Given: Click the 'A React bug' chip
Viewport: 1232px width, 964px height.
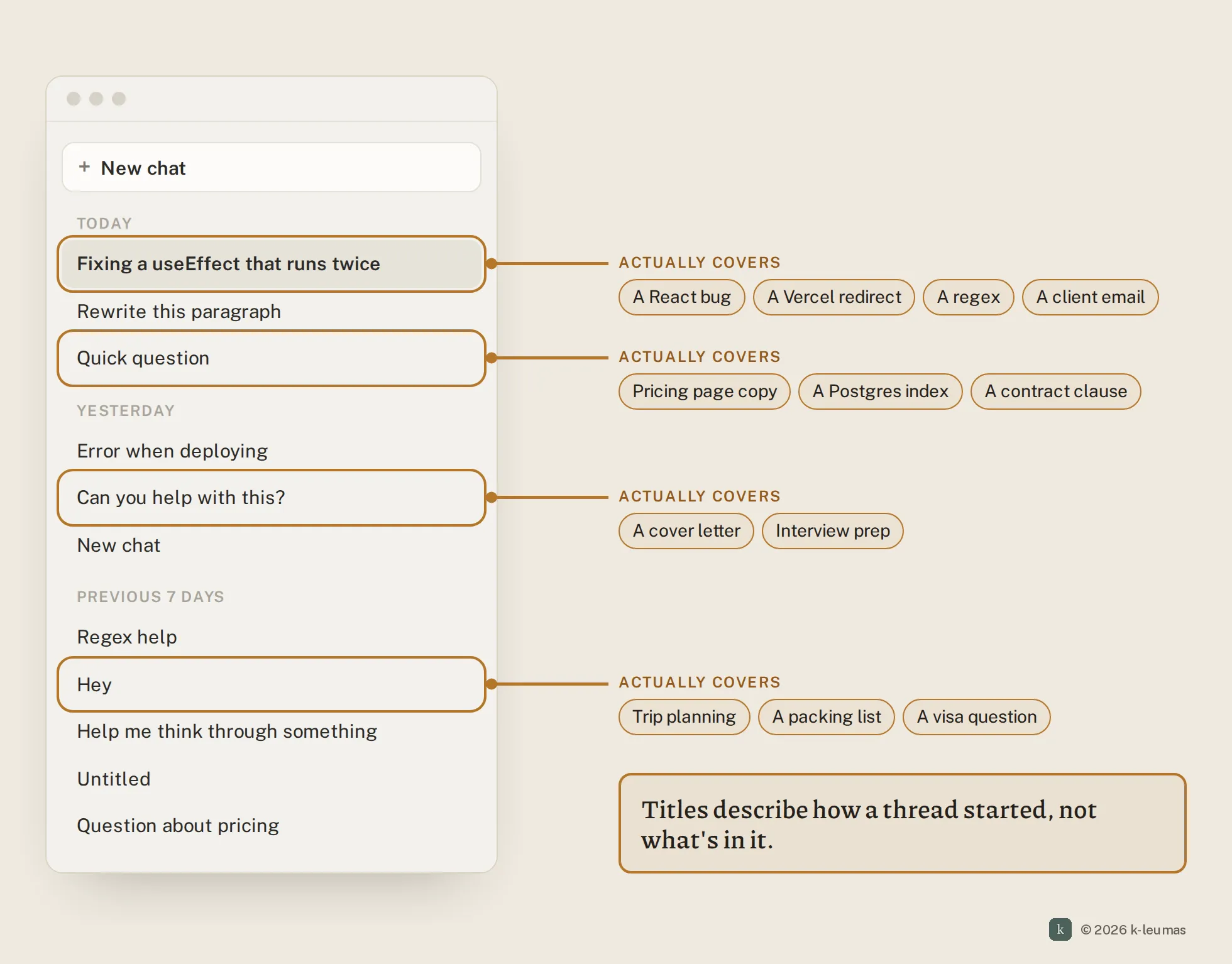Looking at the screenshot, I should (x=682, y=297).
